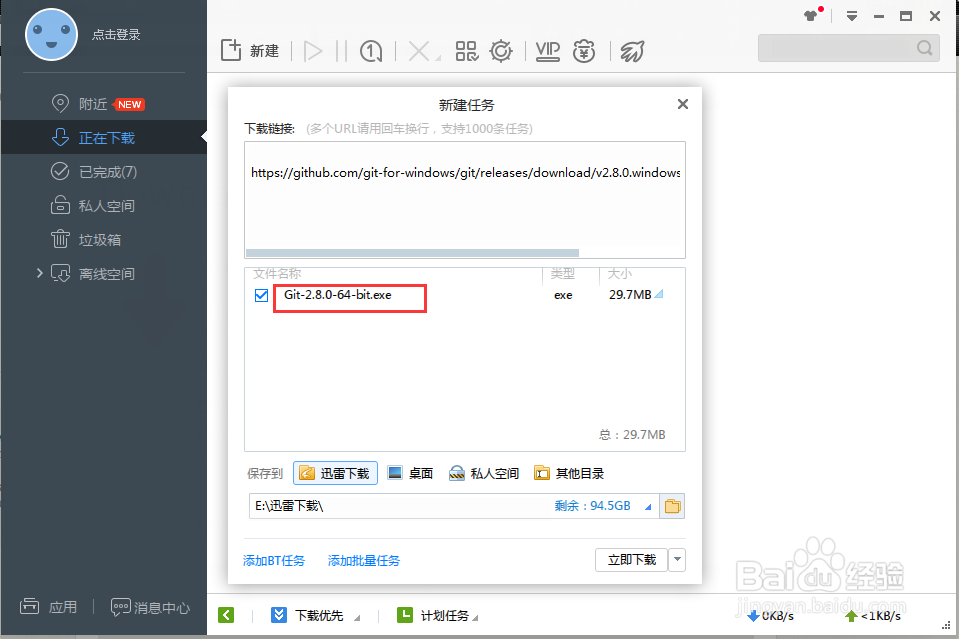The width and height of the screenshot is (959, 639).
Task: Open 离线空间 Offline space in sidebar
Action: (x=93, y=273)
